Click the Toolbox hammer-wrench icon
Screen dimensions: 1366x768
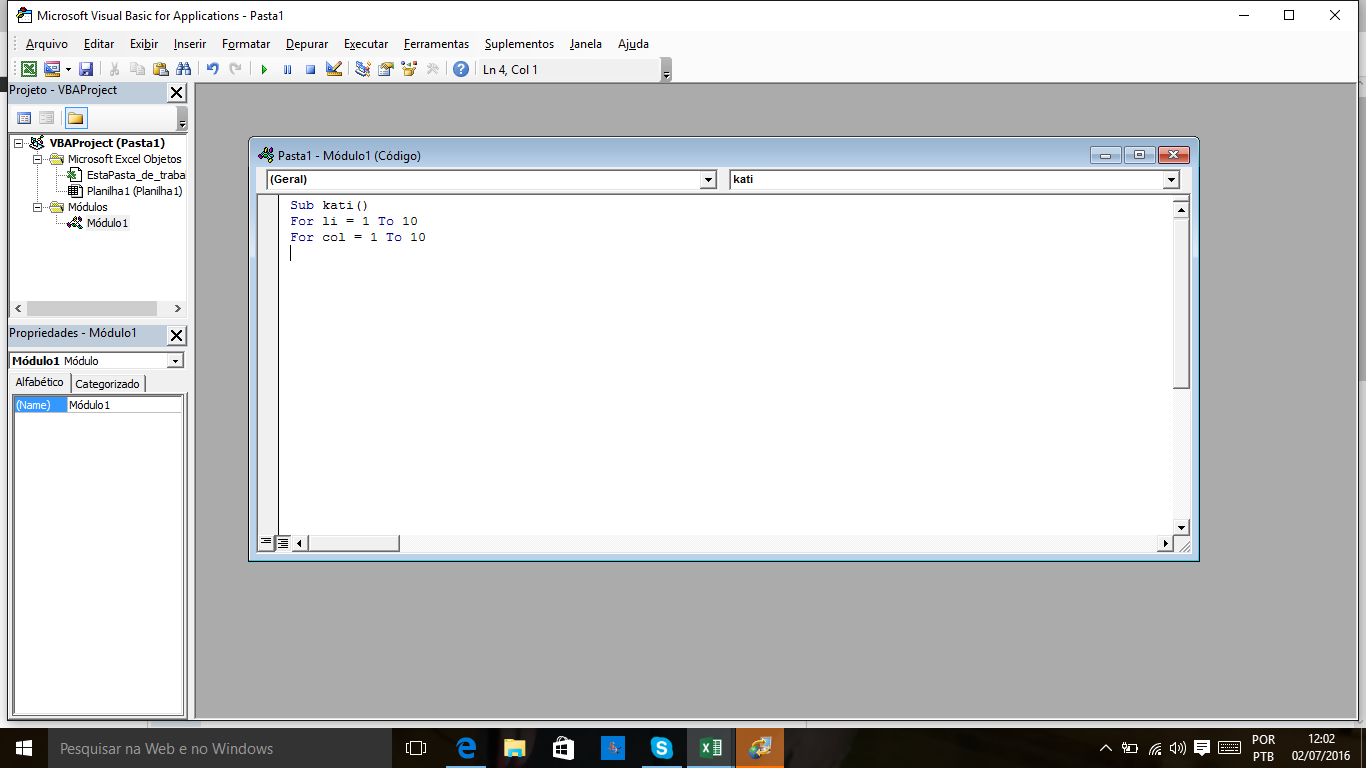point(432,69)
